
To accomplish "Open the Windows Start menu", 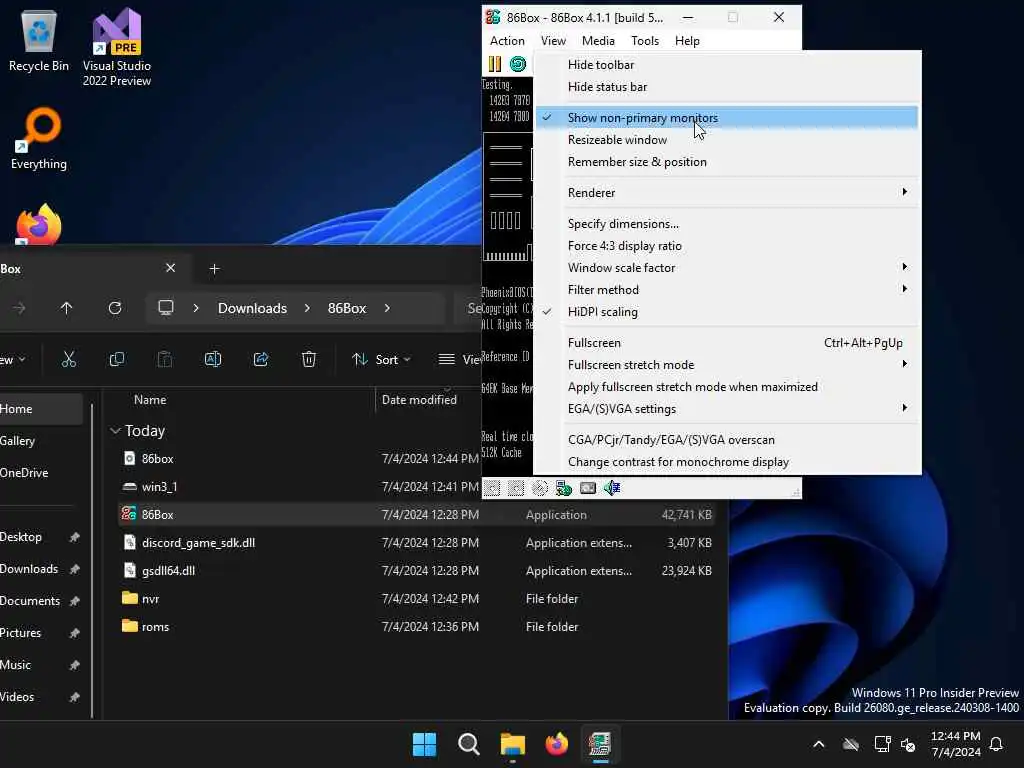I will tap(424, 744).
